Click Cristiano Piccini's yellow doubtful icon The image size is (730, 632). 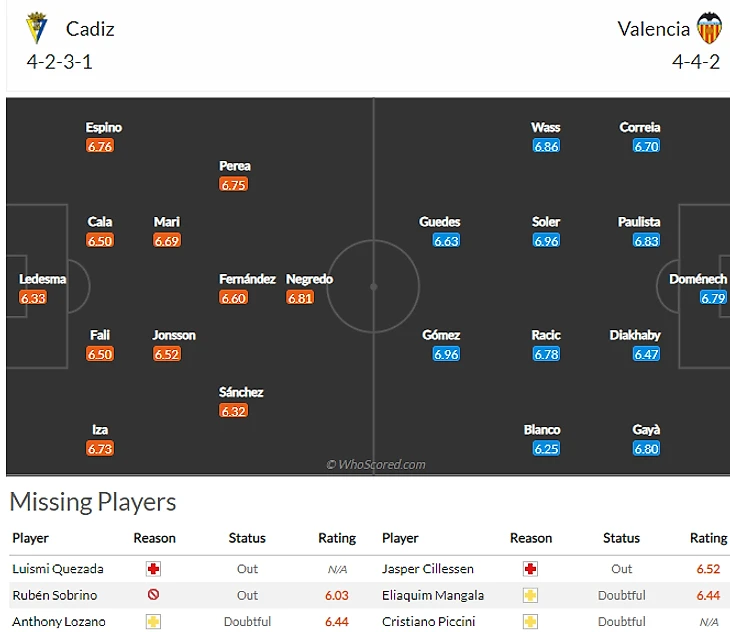(530, 621)
